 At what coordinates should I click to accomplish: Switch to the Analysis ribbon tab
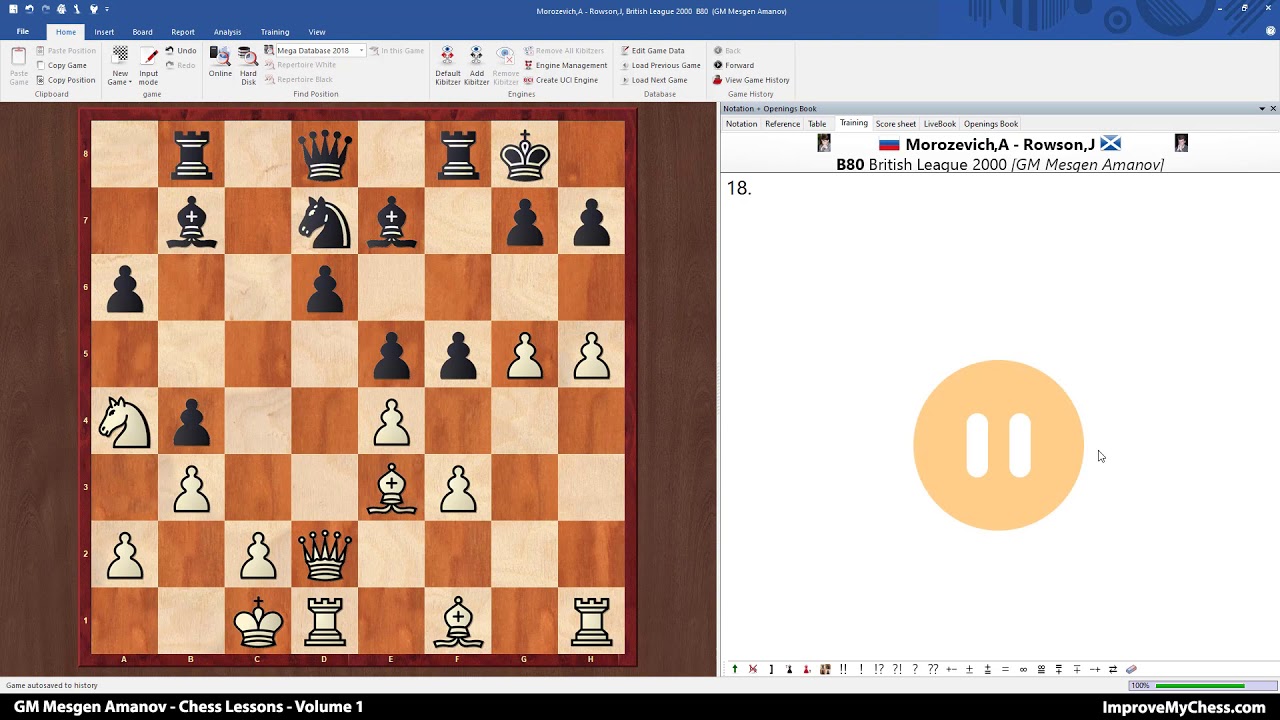[x=227, y=32]
